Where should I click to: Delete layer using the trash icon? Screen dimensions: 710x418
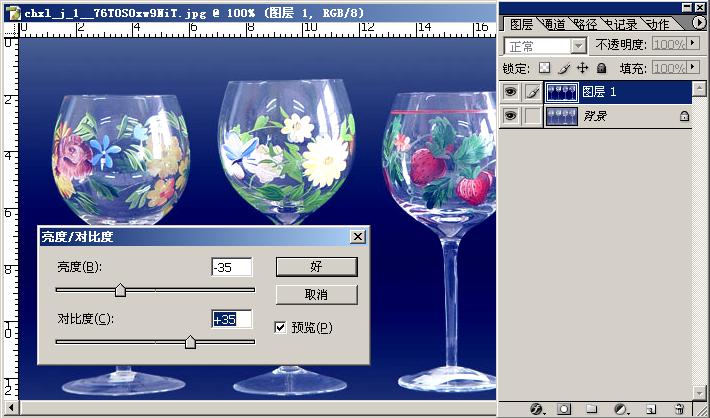point(679,409)
